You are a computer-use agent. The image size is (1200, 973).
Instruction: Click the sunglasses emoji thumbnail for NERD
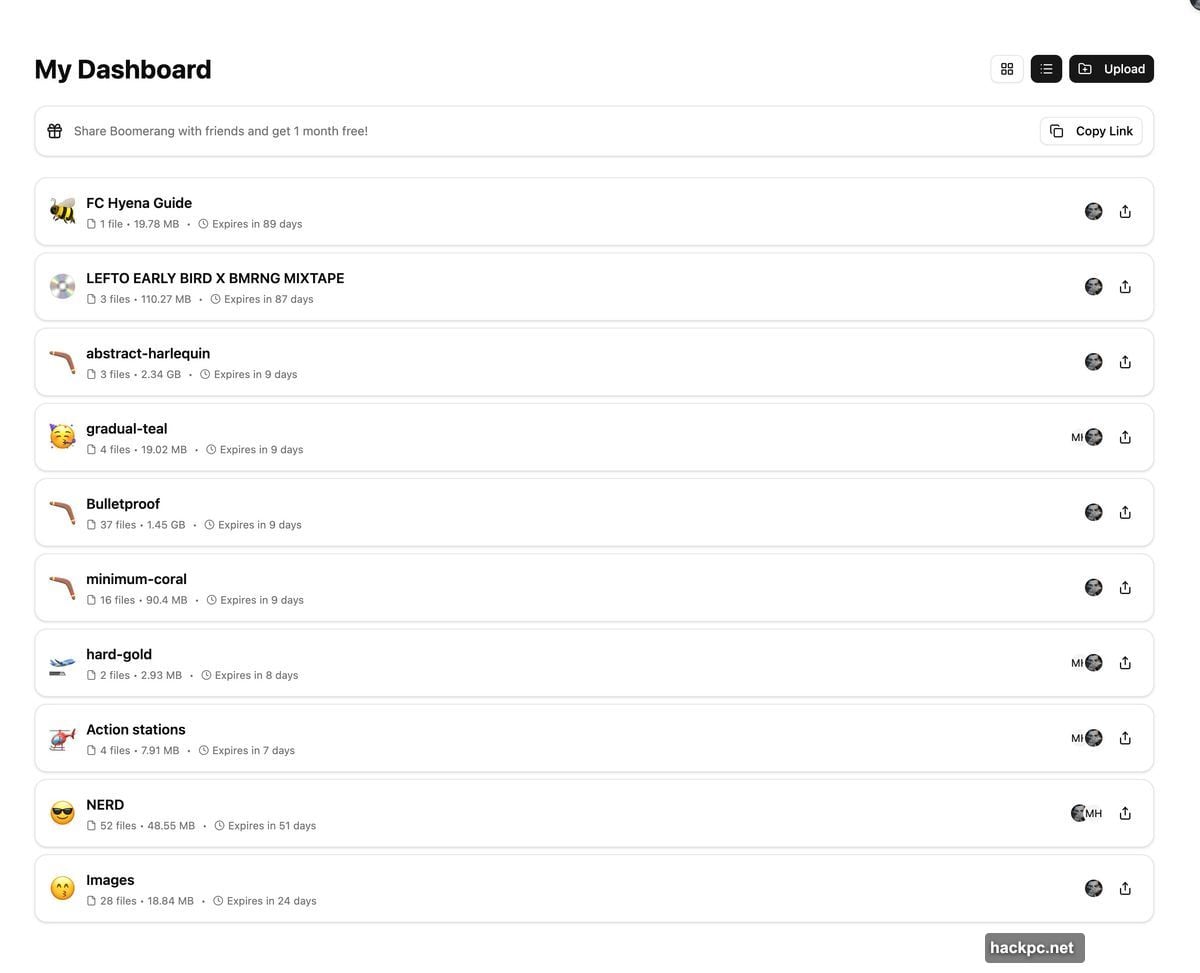(x=62, y=812)
